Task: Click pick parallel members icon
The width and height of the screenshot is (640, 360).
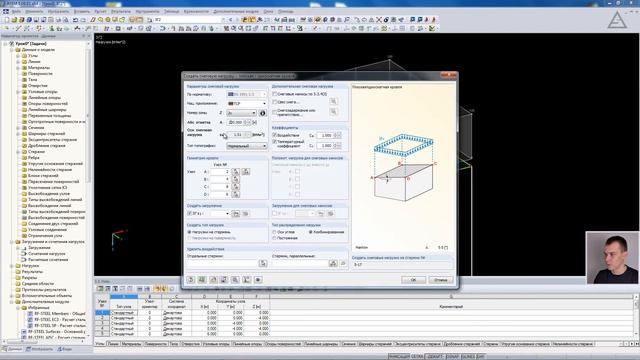Action: pyautogui.click(x=333, y=264)
